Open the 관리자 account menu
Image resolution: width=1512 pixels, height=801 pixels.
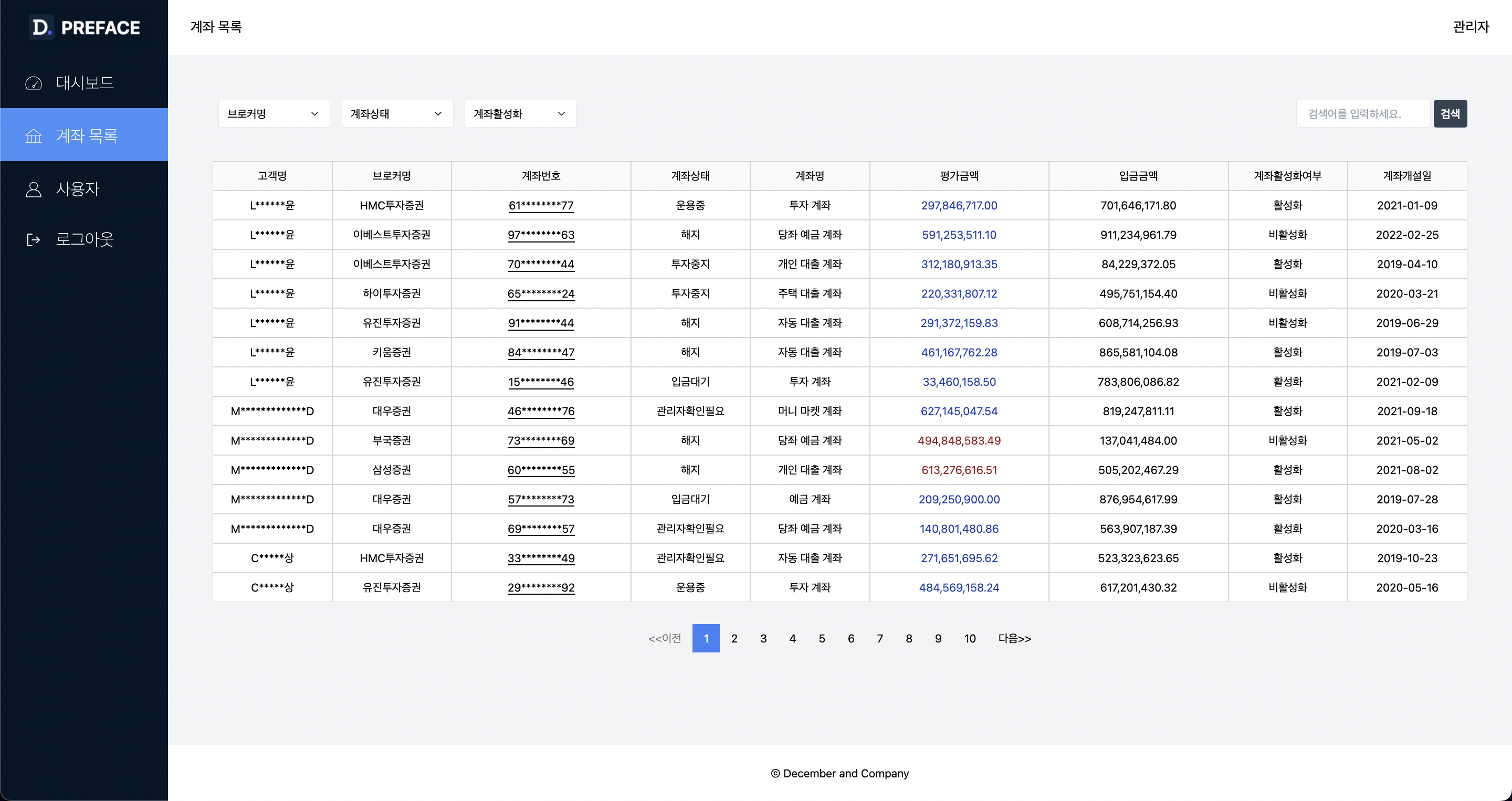[1471, 27]
